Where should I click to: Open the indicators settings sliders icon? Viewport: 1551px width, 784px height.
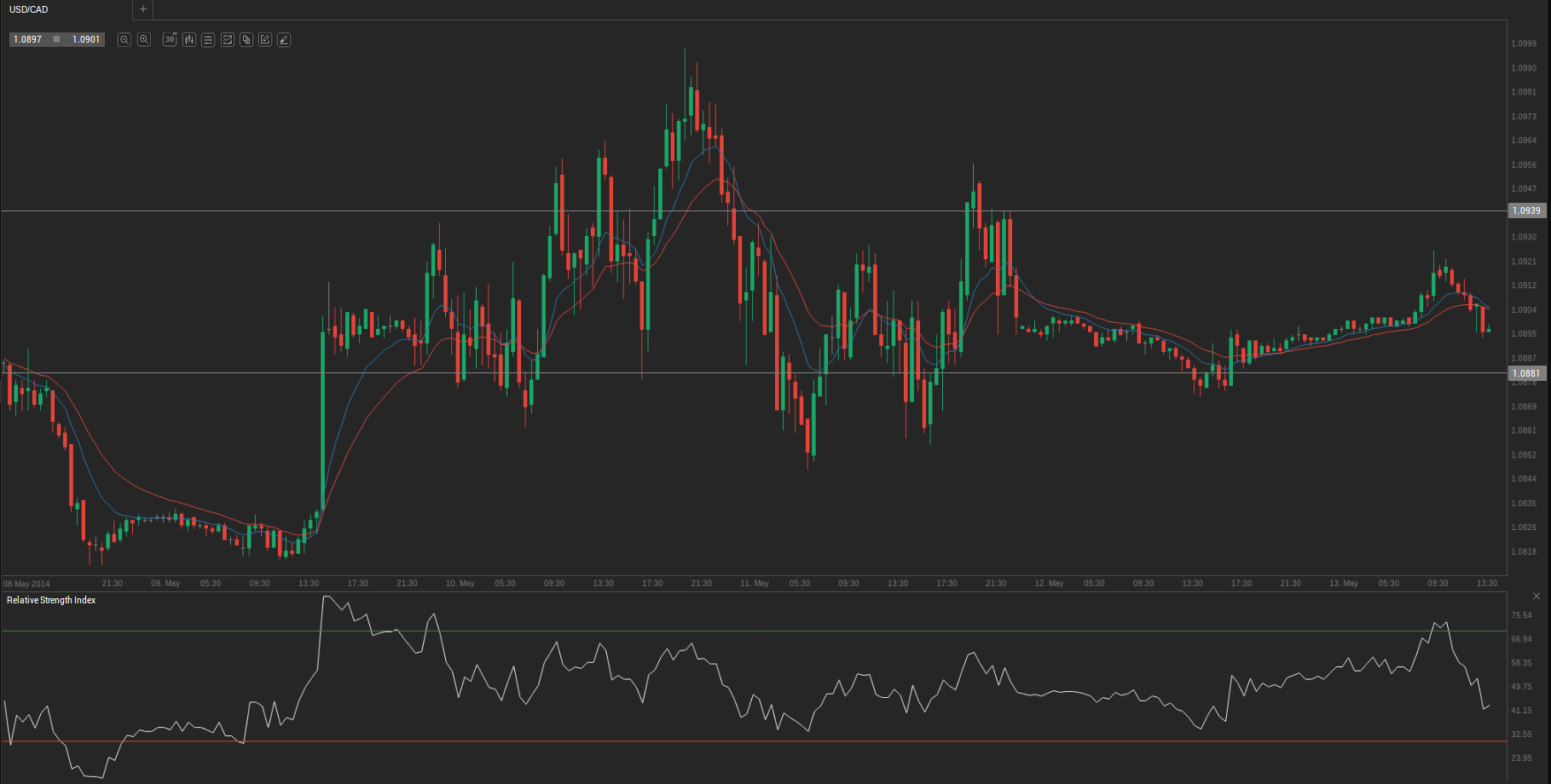point(208,40)
